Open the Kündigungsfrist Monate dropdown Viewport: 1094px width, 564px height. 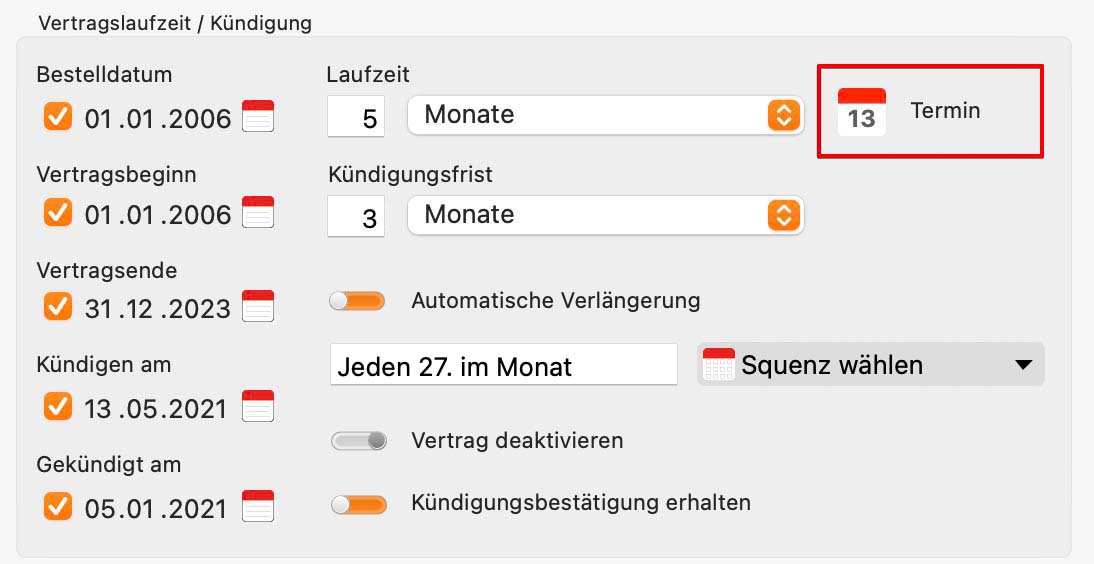(x=606, y=215)
